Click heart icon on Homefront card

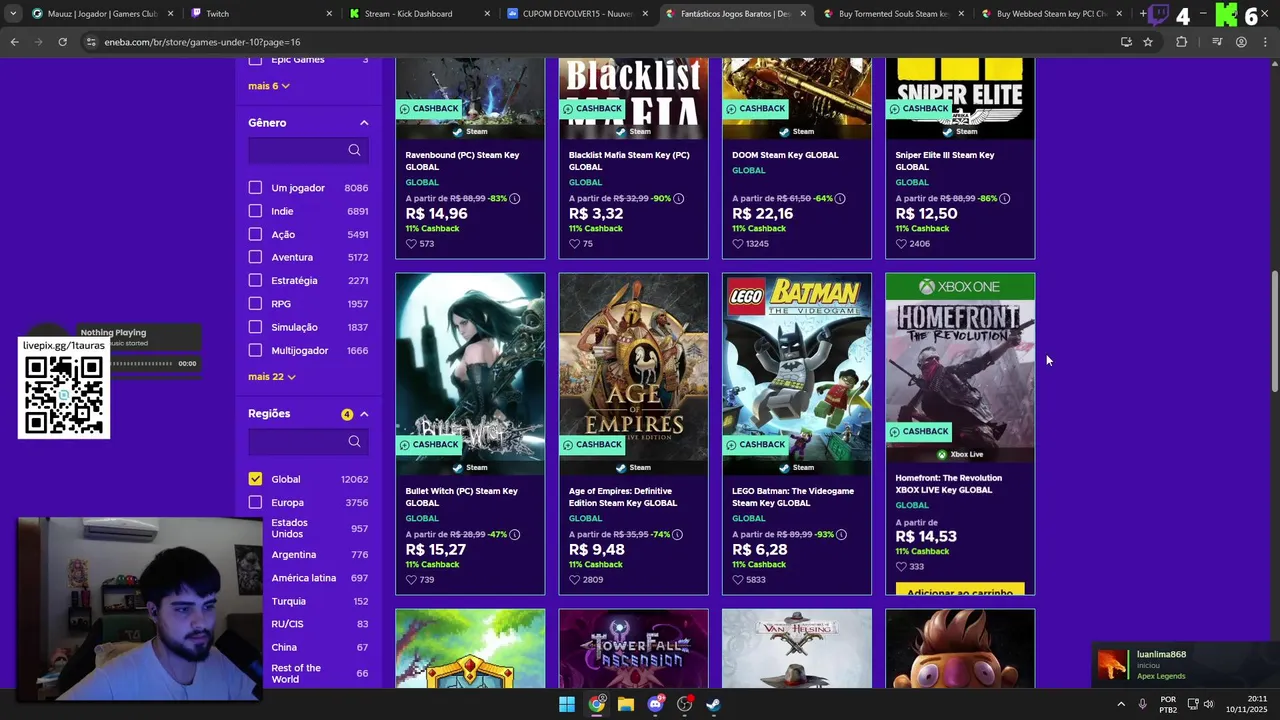point(901,567)
